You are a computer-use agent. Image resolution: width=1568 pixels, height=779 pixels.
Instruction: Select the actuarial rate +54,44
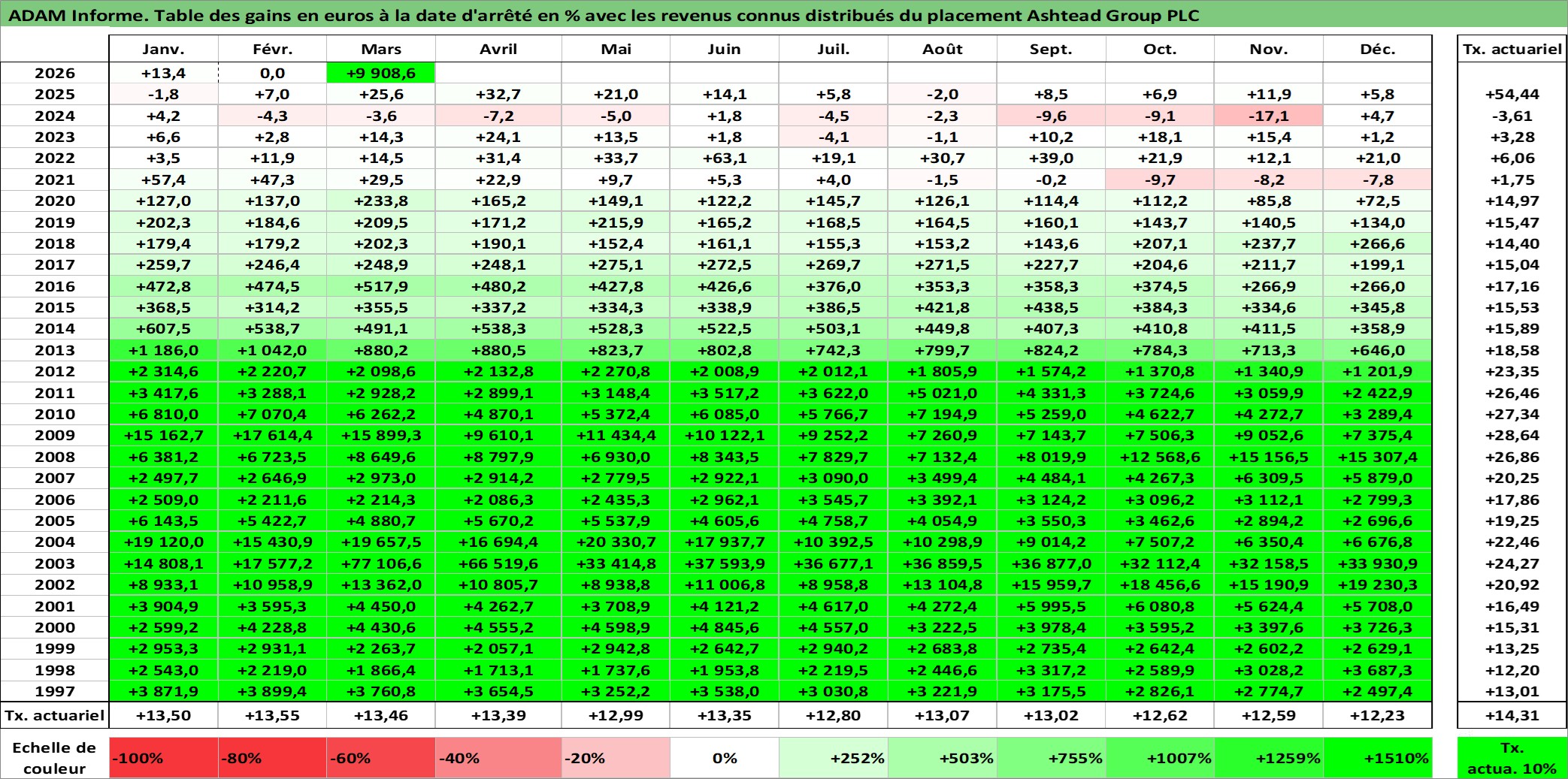(x=1512, y=94)
